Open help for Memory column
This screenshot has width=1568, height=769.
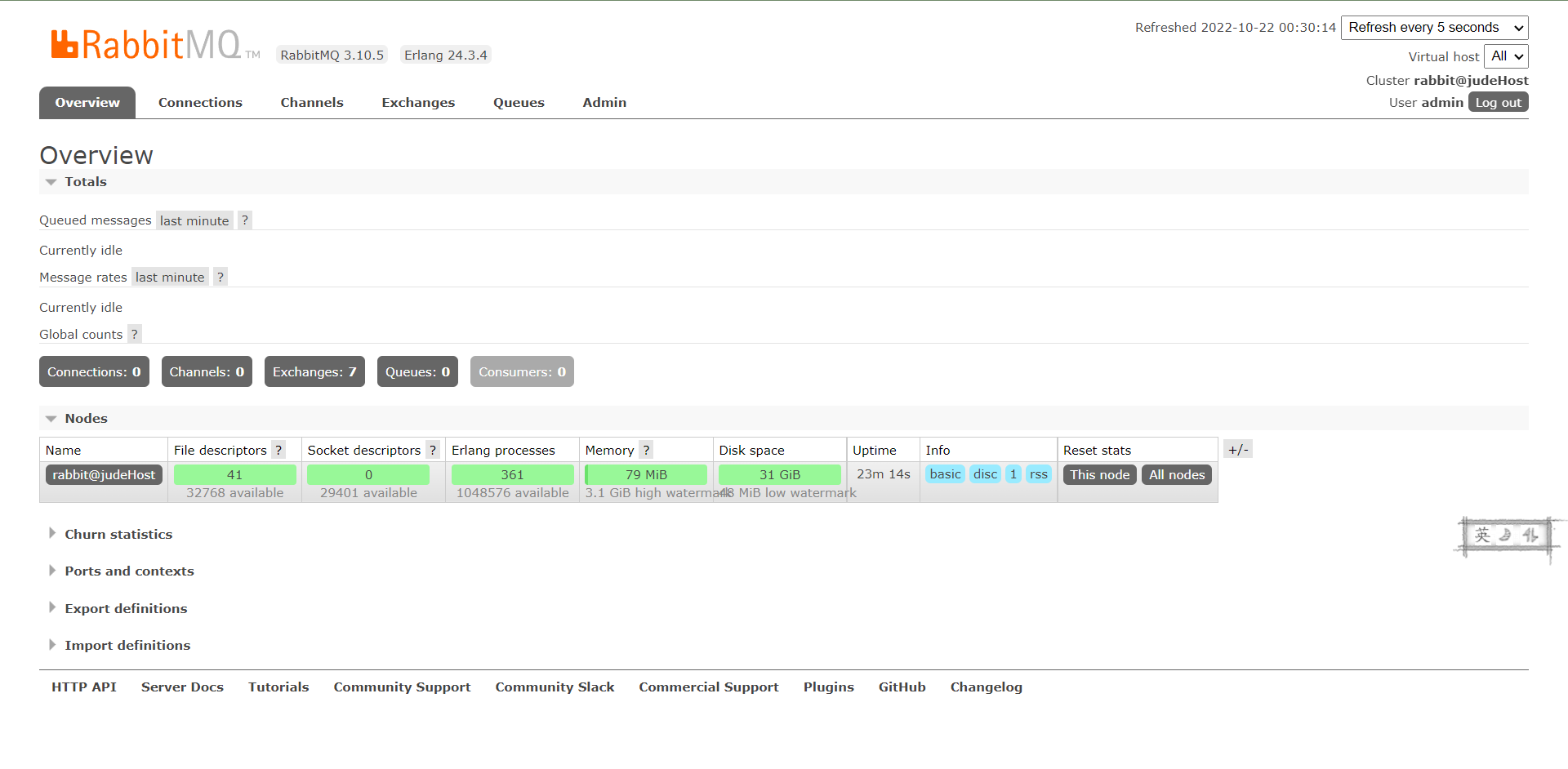[646, 450]
